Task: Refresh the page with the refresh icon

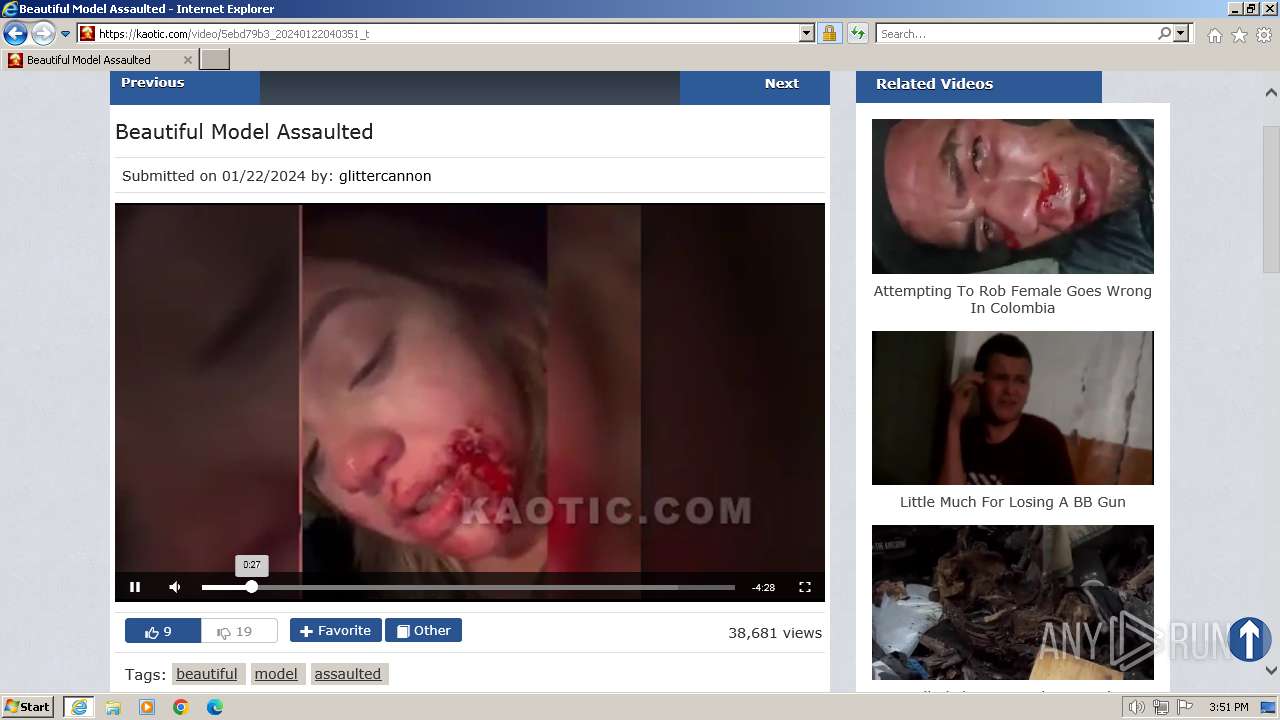Action: 858,34
